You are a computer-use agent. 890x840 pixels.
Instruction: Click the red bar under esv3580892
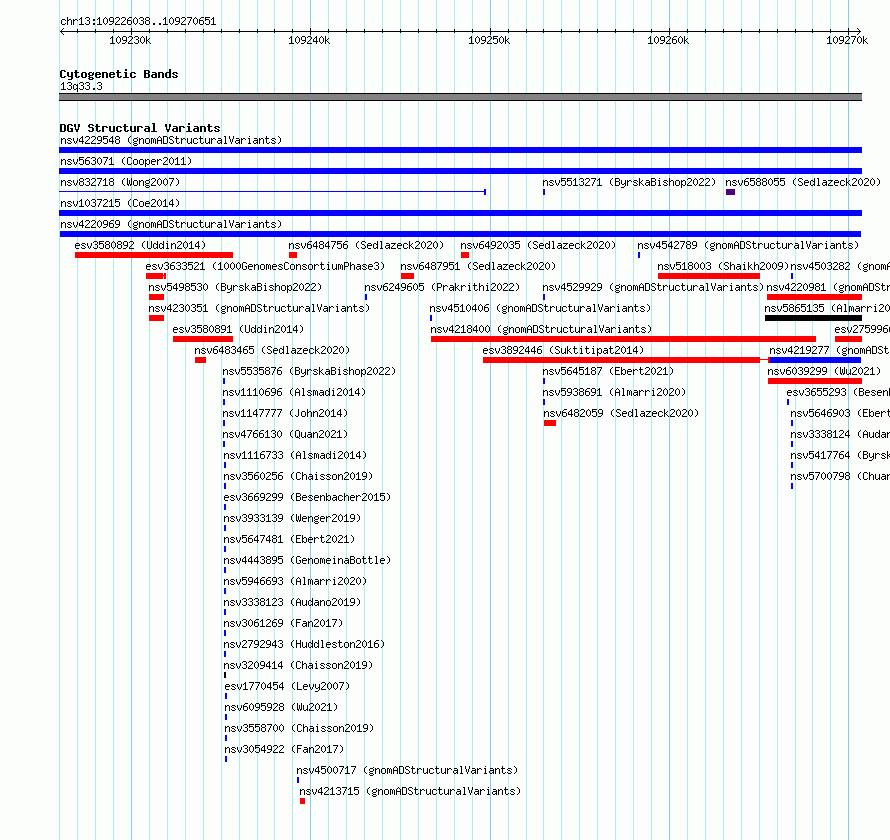154,255
